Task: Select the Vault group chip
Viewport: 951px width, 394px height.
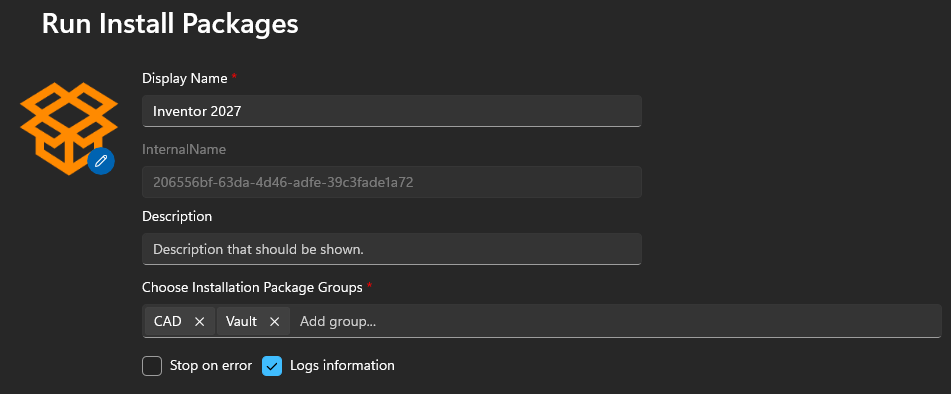Action: point(253,321)
